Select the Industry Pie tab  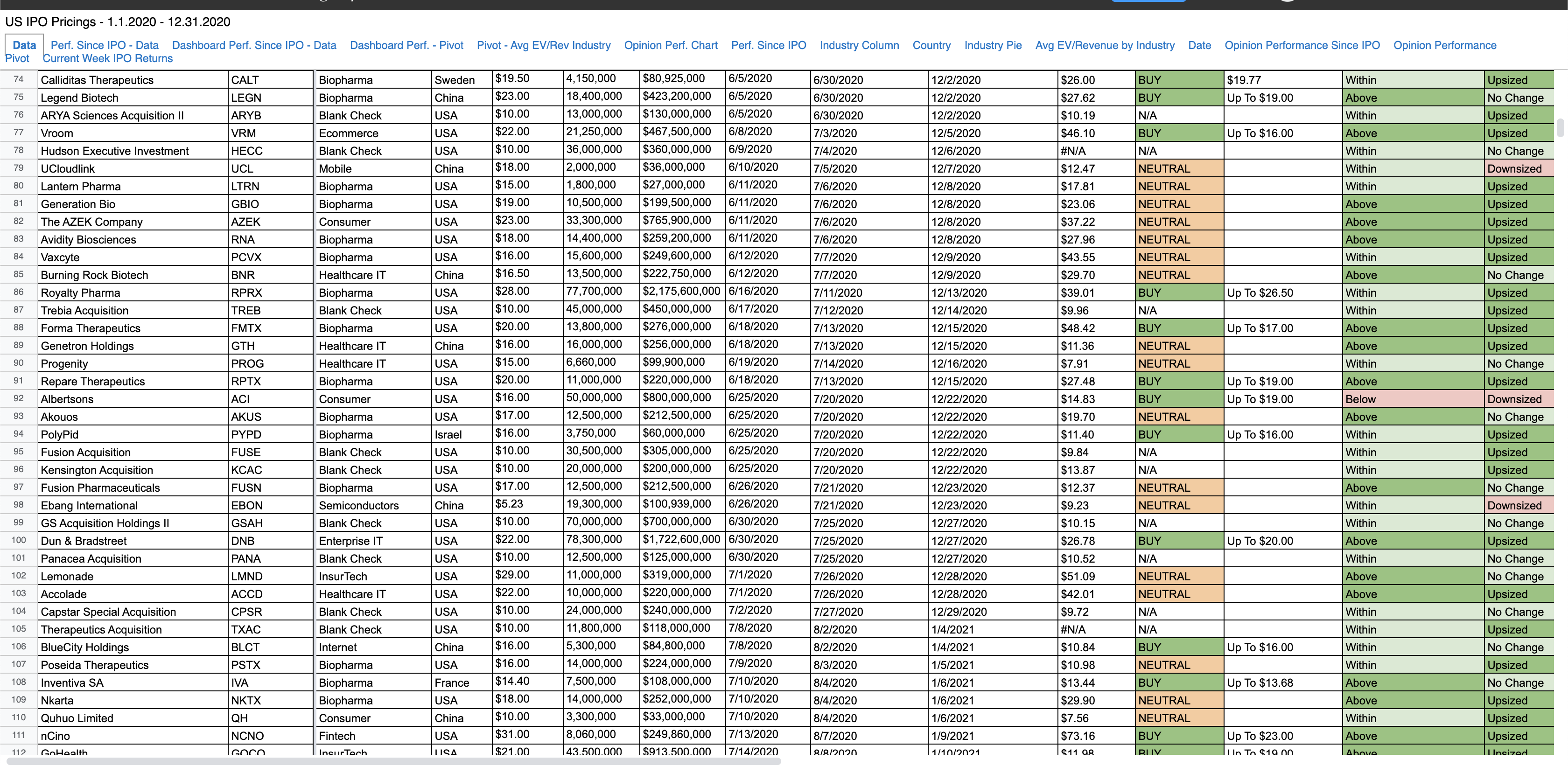coord(992,45)
